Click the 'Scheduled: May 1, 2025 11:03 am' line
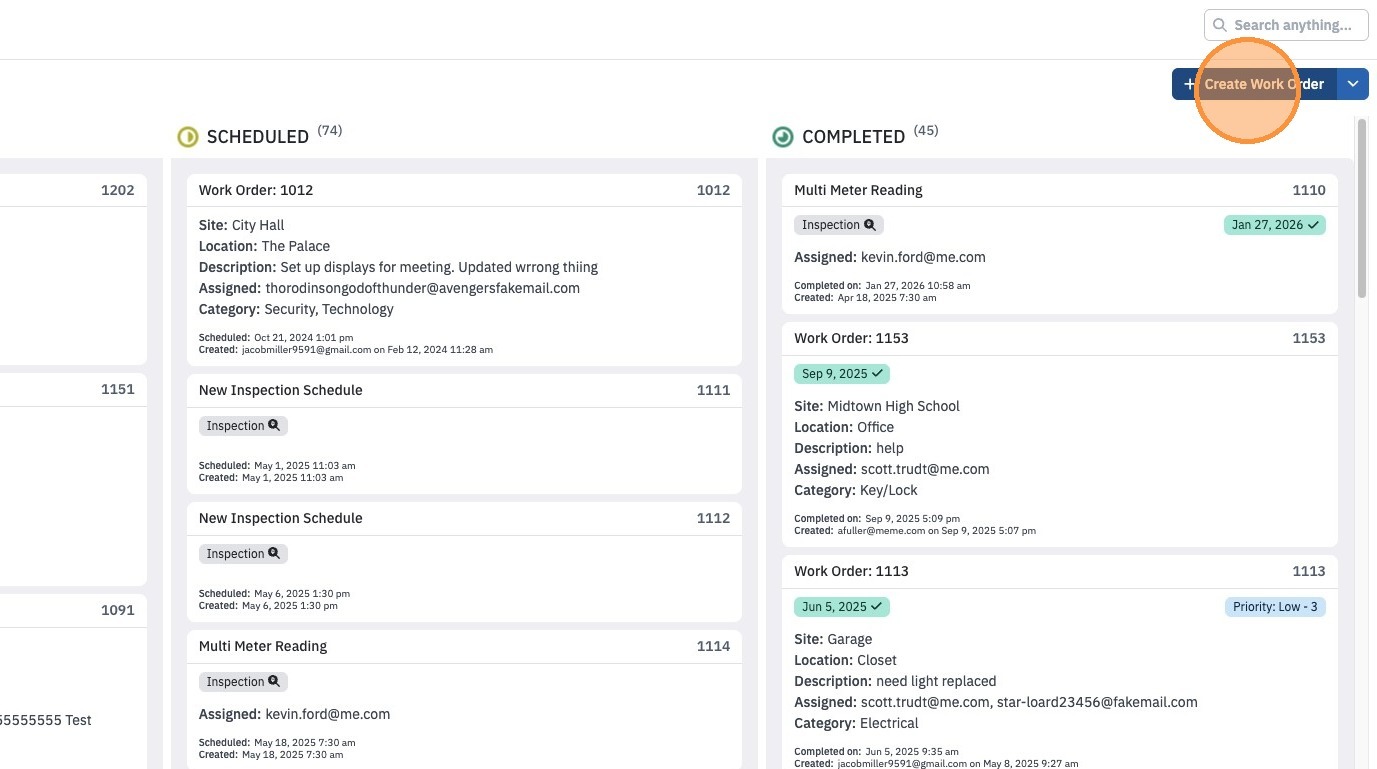The width and height of the screenshot is (1377, 769). pyautogui.click(x=277, y=466)
